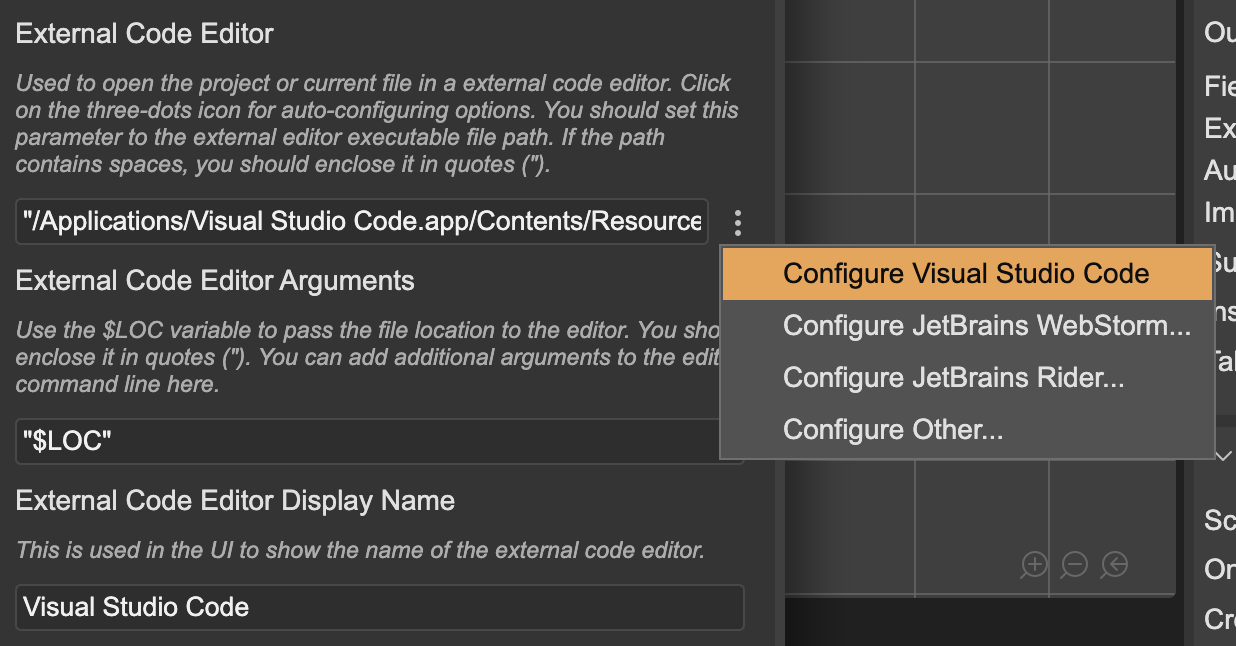Click the reset-view magnifier icon with back arrow
The image size is (1236, 646).
pyautogui.click(x=1113, y=566)
